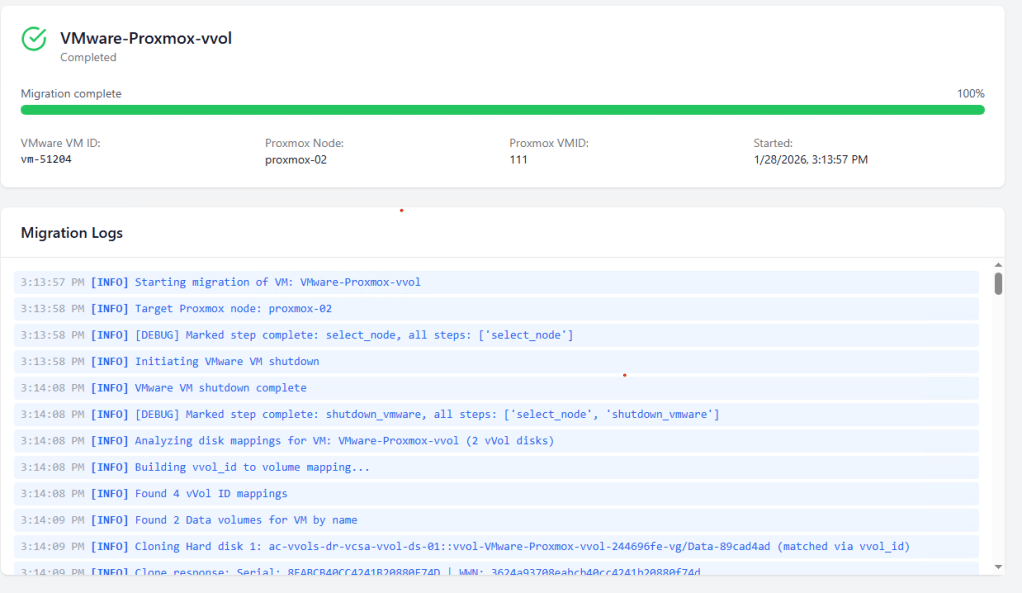
Task: Click the log panel scrollbar down arrow
Action: click(x=997, y=567)
